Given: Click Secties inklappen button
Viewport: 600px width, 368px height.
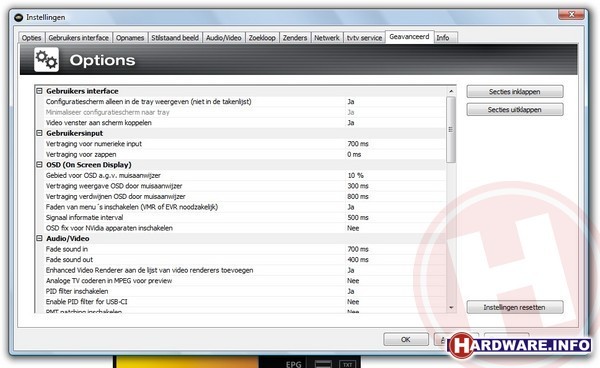Looking at the screenshot, I should [515, 92].
